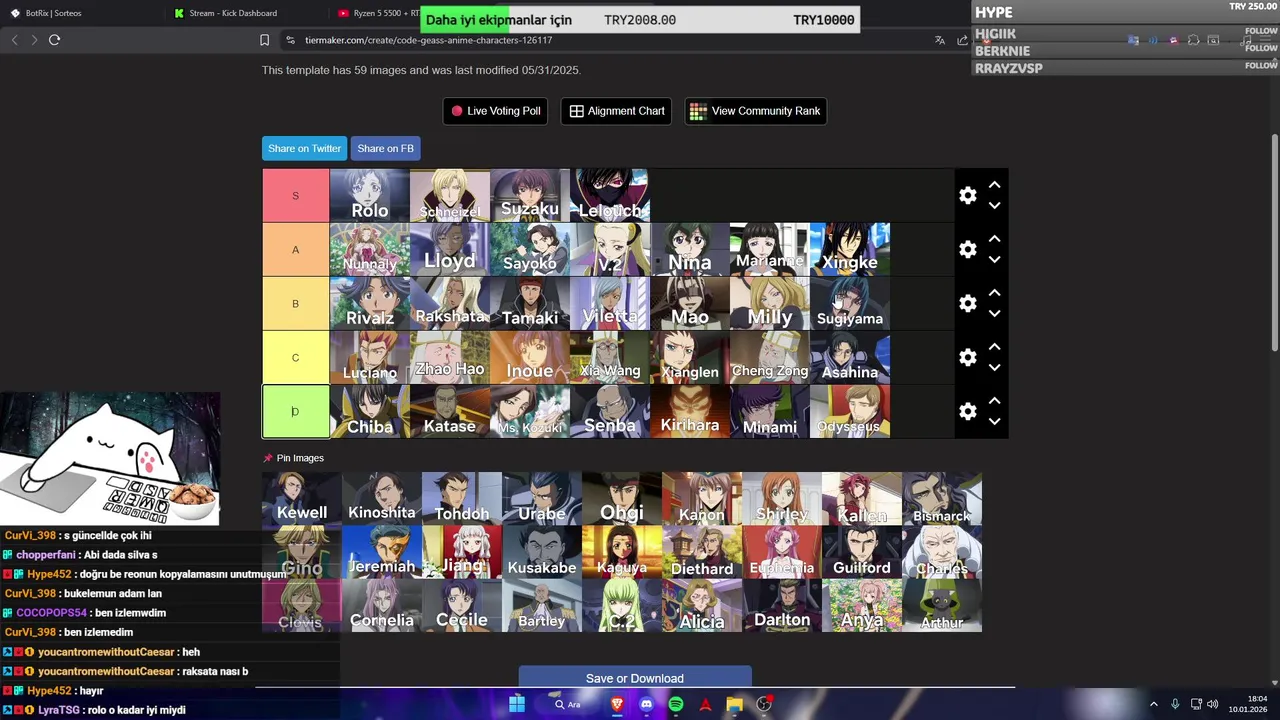Screen dimensions: 1280x720
Task: Click the Ara search box on taskbar
Action: 567,704
